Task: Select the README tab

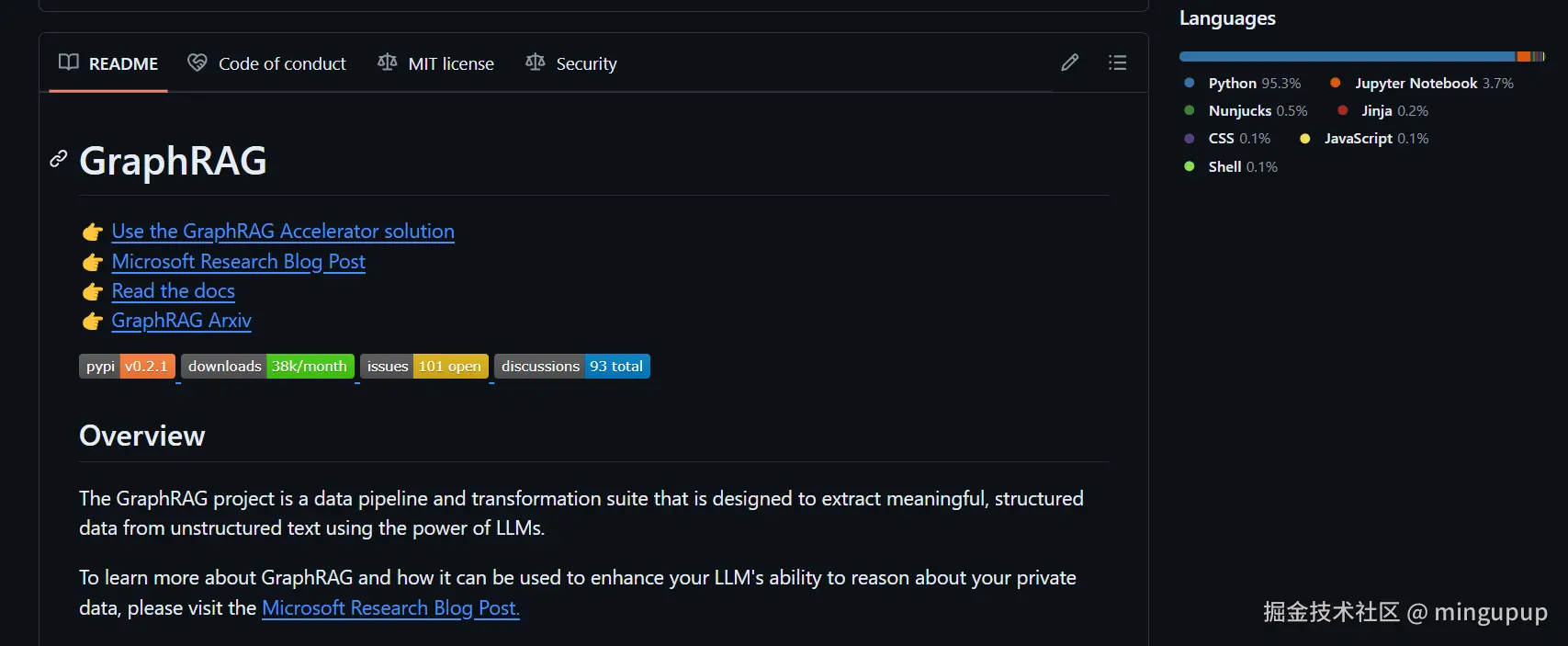Action: (x=108, y=63)
